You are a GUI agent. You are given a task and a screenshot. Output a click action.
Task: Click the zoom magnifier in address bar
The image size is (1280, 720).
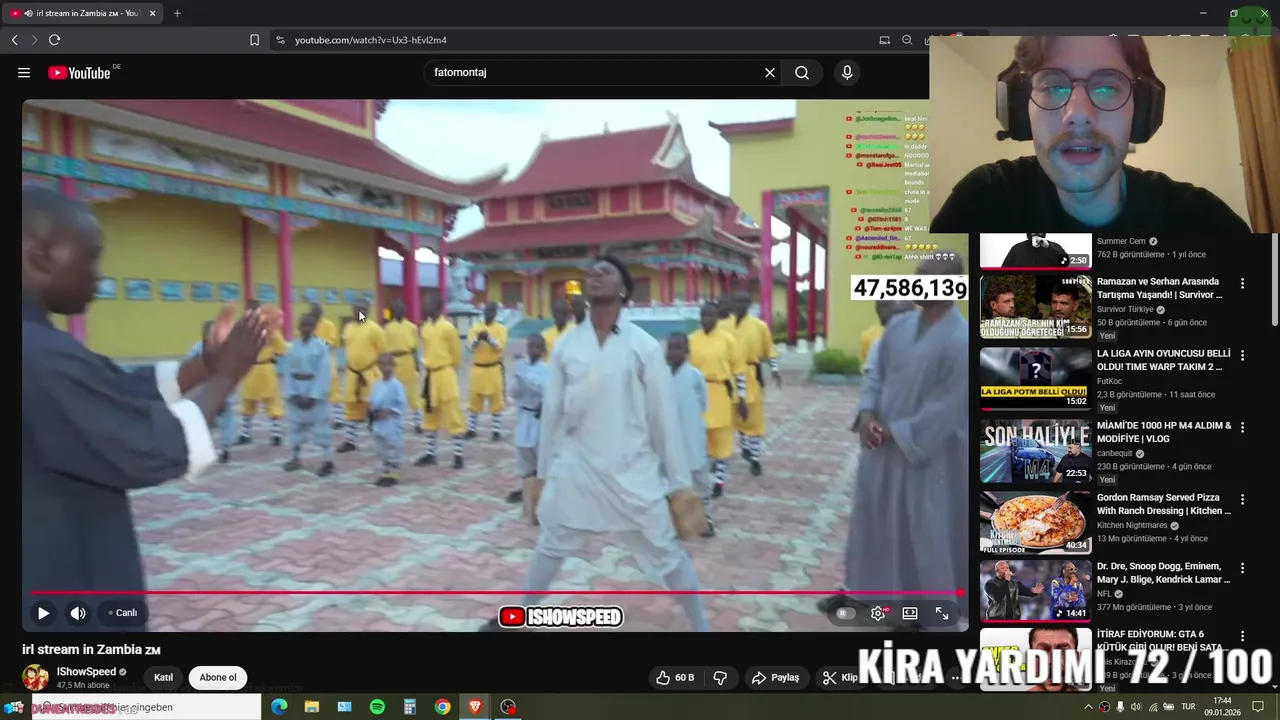(907, 40)
